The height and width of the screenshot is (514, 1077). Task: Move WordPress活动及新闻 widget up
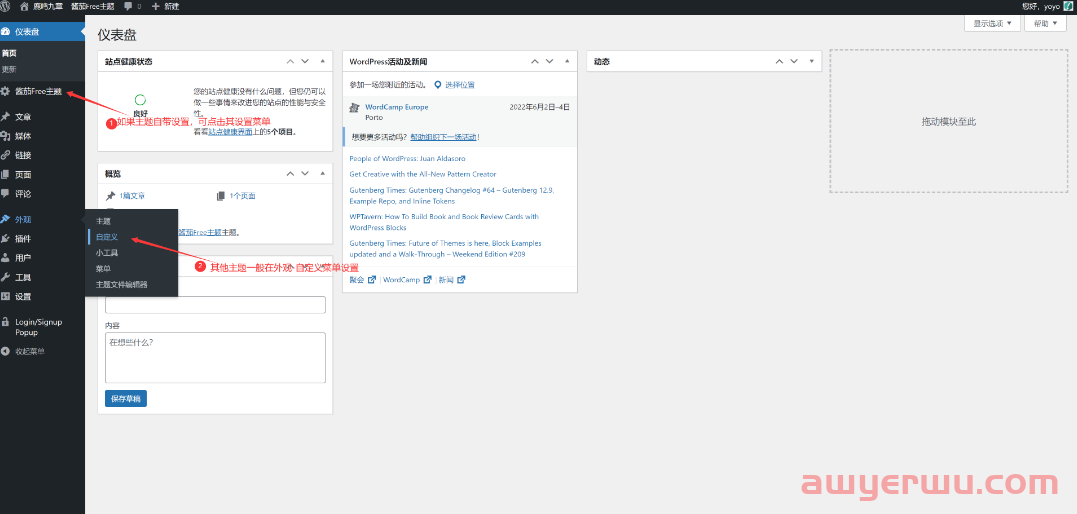(x=534, y=61)
